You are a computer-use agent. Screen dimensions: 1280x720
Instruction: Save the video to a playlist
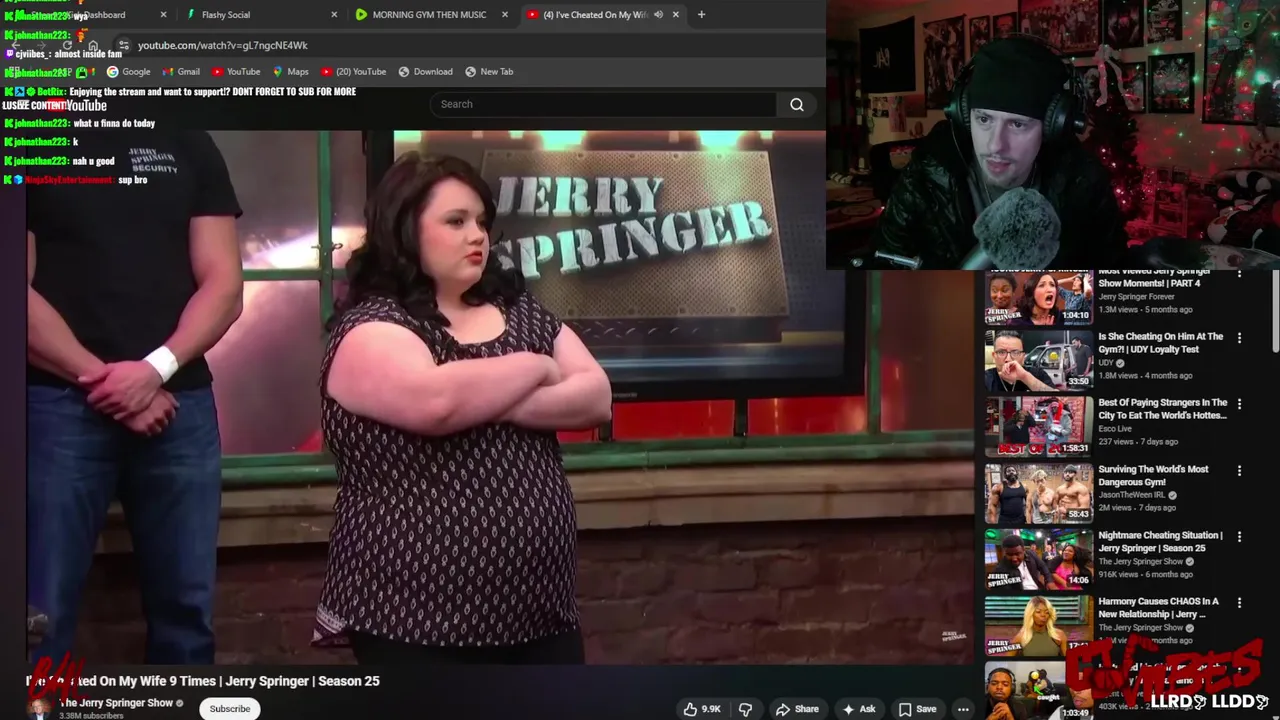(917, 709)
